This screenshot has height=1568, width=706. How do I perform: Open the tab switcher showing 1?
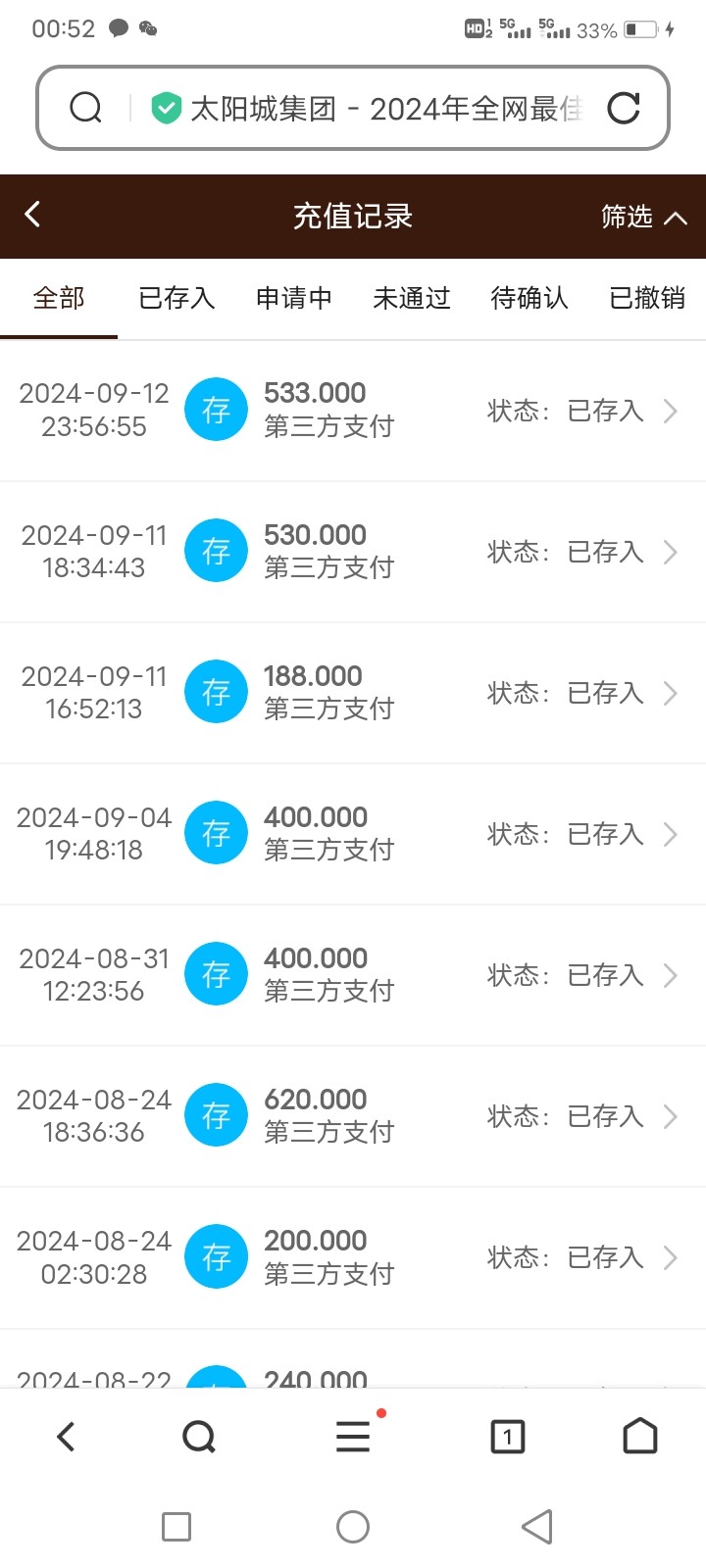point(507,1437)
